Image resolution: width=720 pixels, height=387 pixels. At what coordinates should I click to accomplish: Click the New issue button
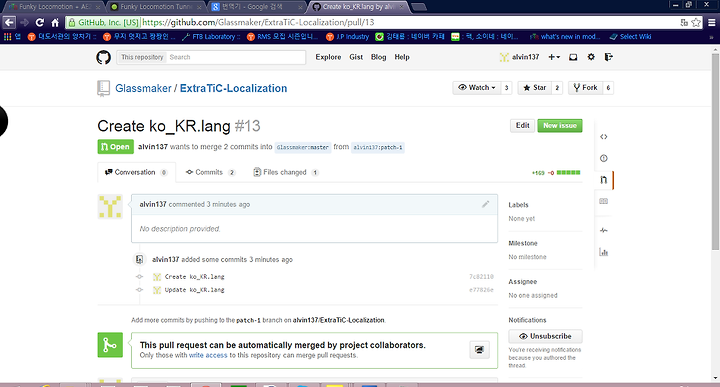560,126
